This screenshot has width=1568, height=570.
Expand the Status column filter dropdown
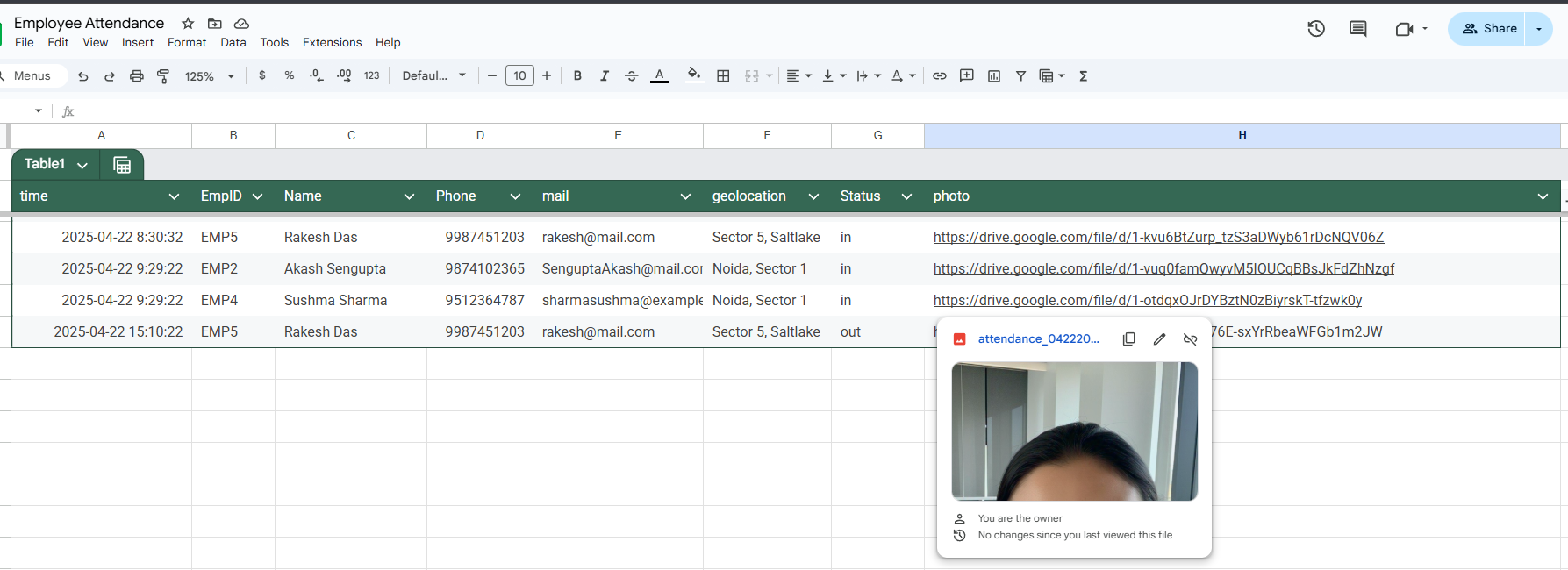906,196
